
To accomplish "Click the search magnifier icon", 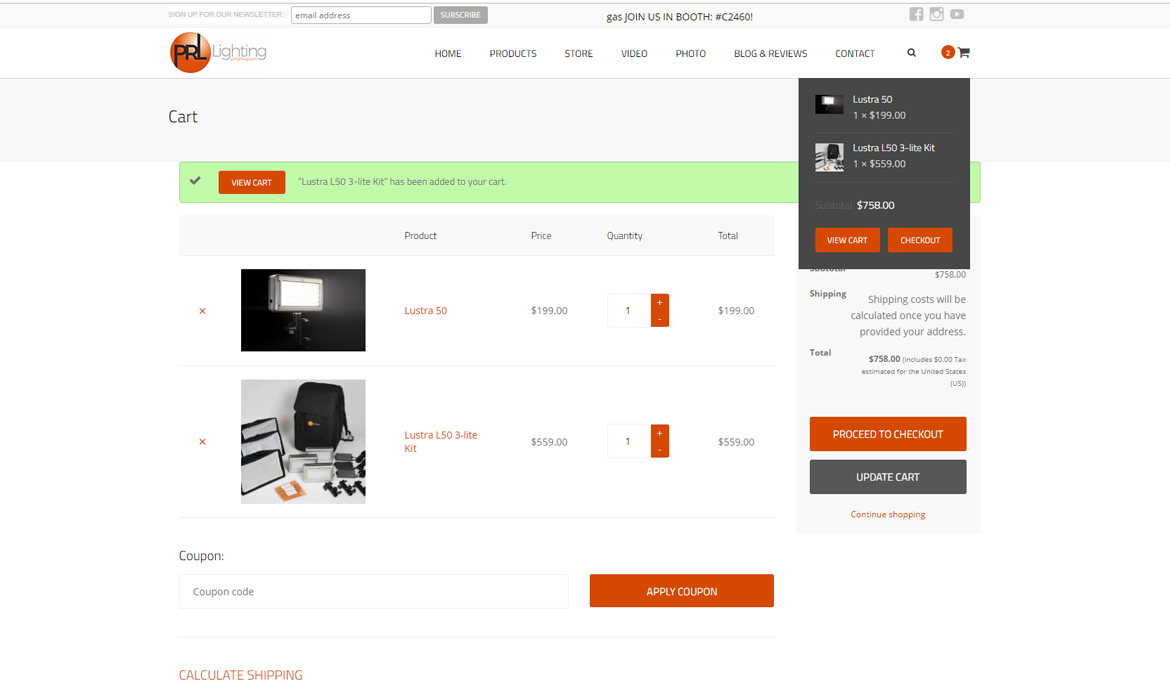I will (x=911, y=53).
